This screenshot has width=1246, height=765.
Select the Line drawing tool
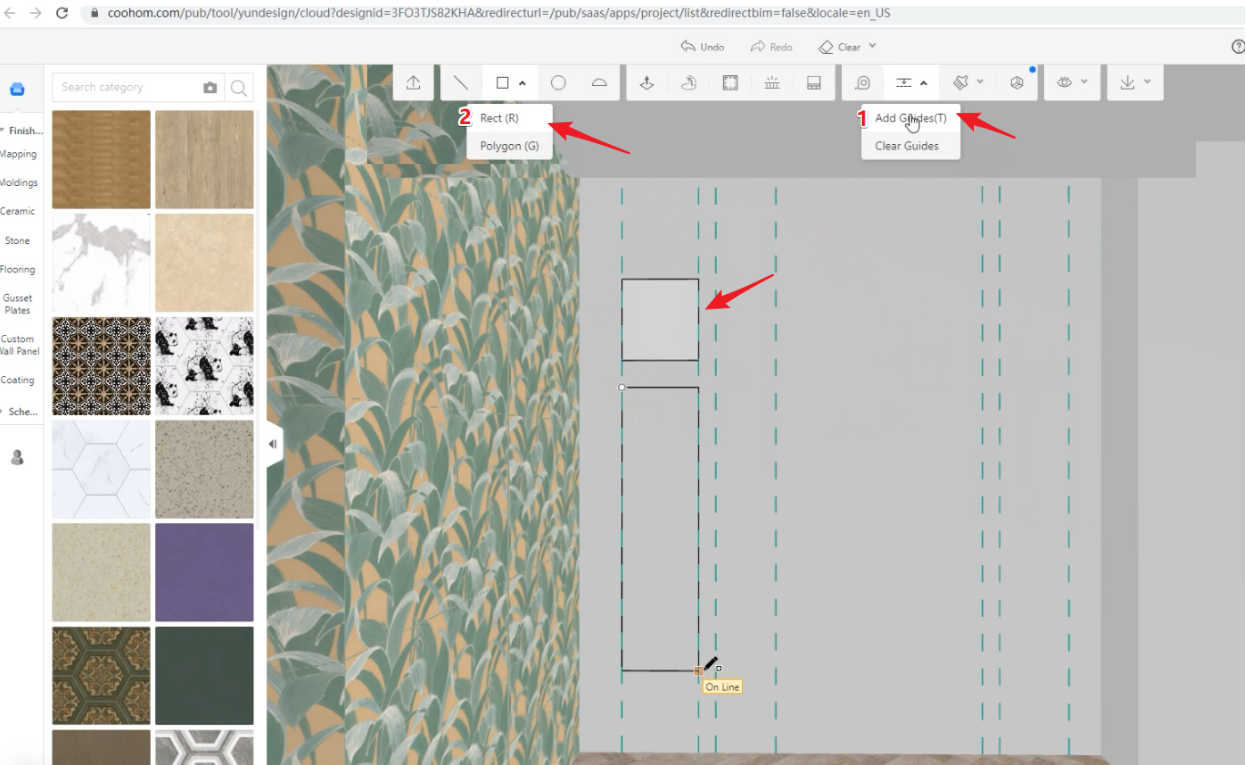point(460,83)
